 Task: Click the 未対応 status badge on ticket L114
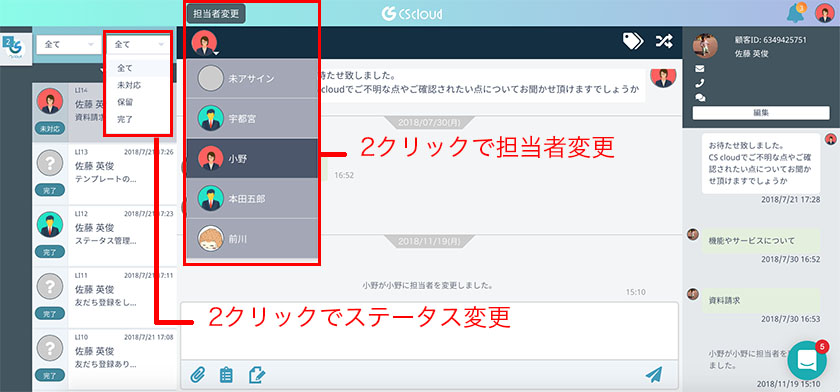click(50, 129)
